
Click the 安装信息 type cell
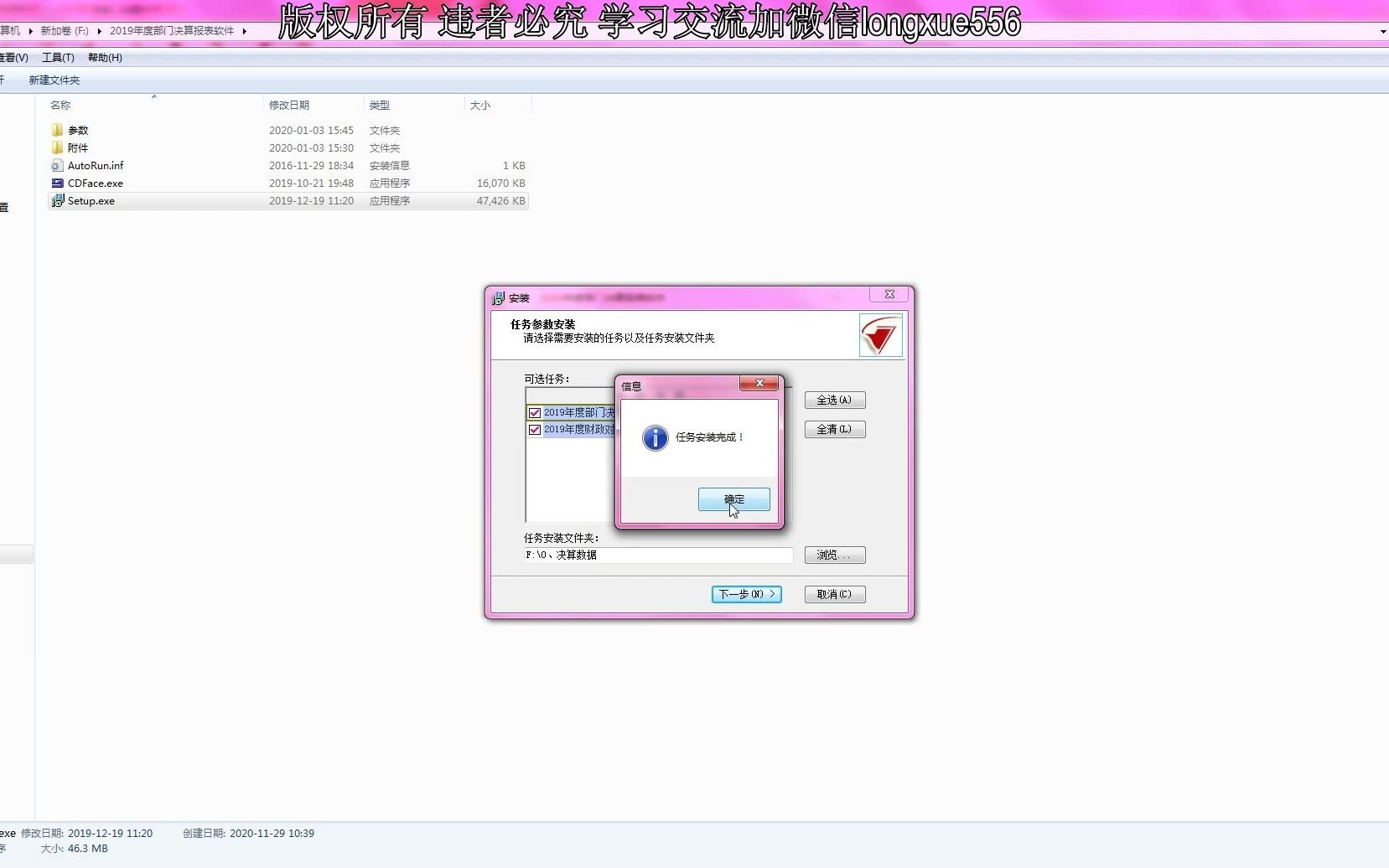click(x=390, y=165)
